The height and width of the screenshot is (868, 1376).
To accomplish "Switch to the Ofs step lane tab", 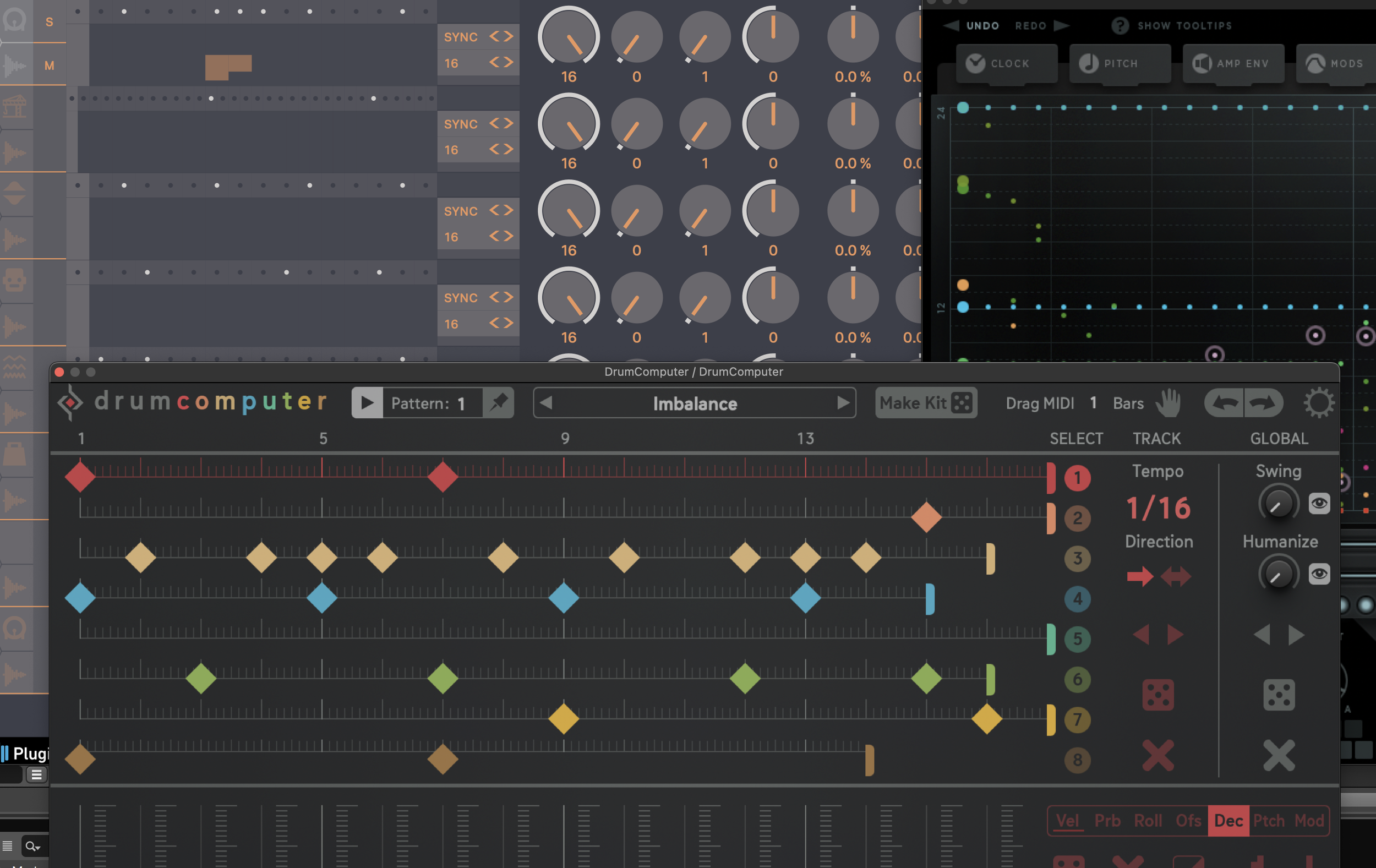I will tap(1188, 821).
